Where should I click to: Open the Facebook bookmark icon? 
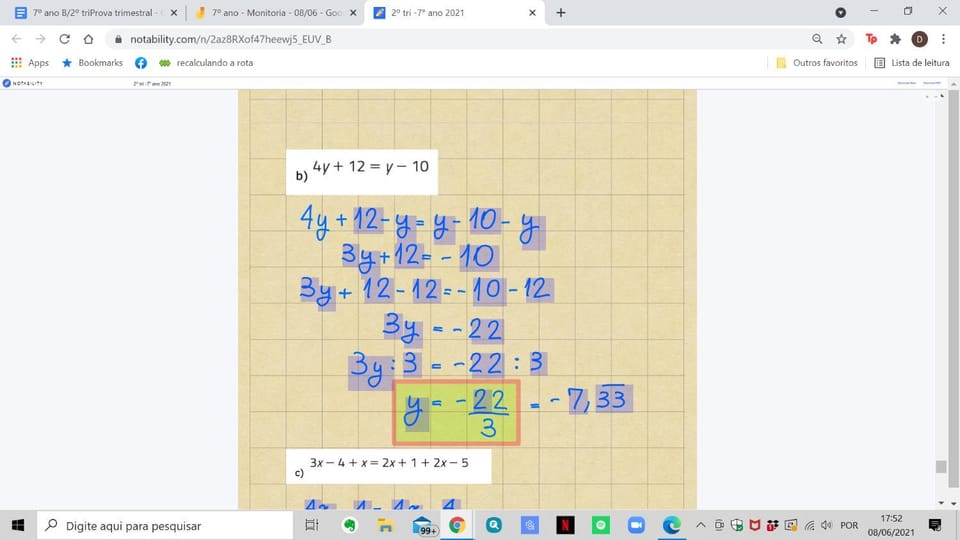141,62
